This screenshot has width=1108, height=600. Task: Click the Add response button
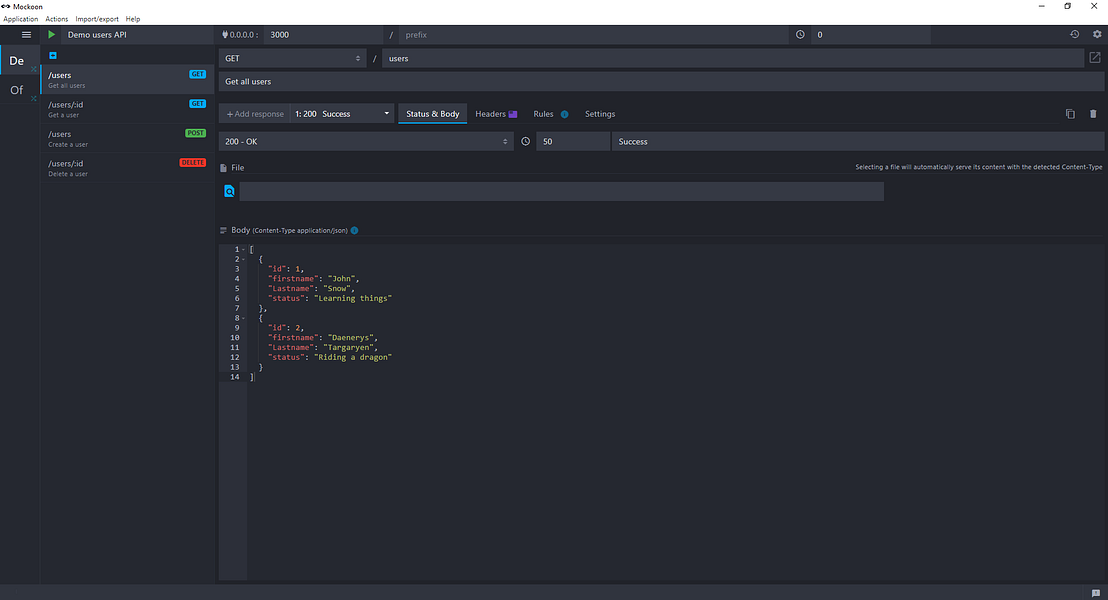(254, 114)
